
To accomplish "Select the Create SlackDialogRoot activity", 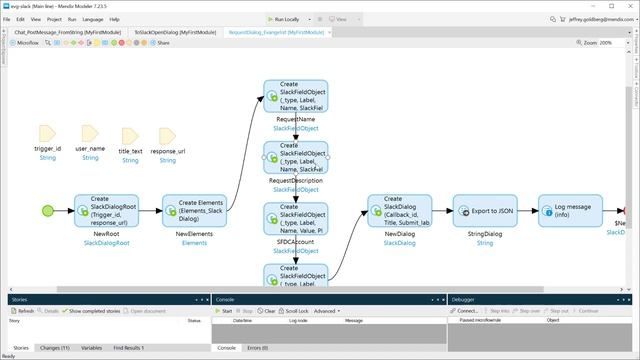I will 106,211.
